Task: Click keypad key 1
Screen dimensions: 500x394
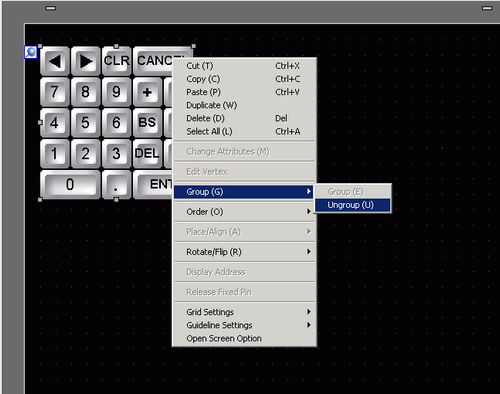Action: (x=55, y=153)
